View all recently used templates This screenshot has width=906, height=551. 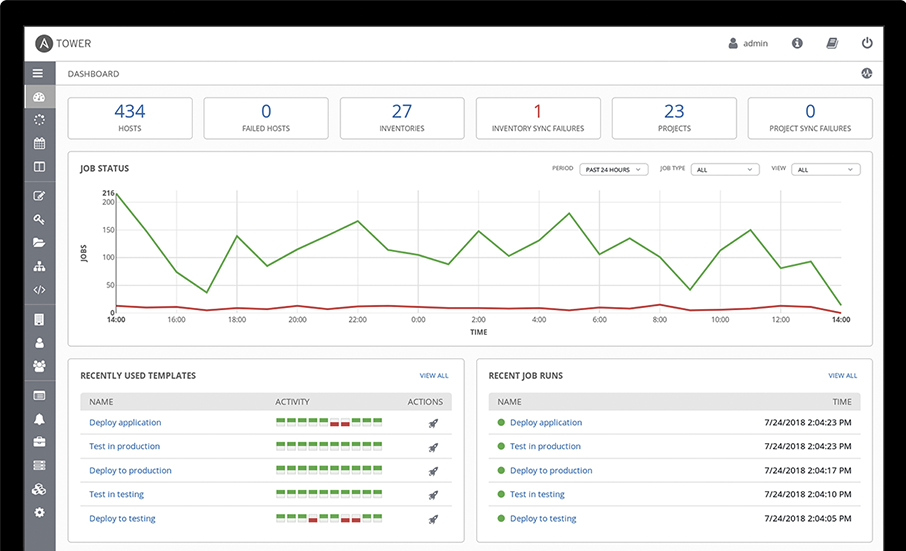point(434,376)
